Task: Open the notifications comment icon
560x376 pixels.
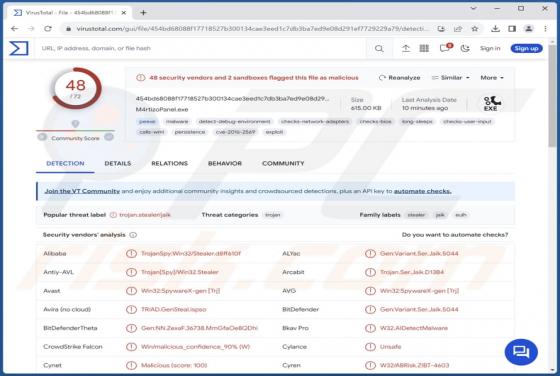Action: coord(445,48)
